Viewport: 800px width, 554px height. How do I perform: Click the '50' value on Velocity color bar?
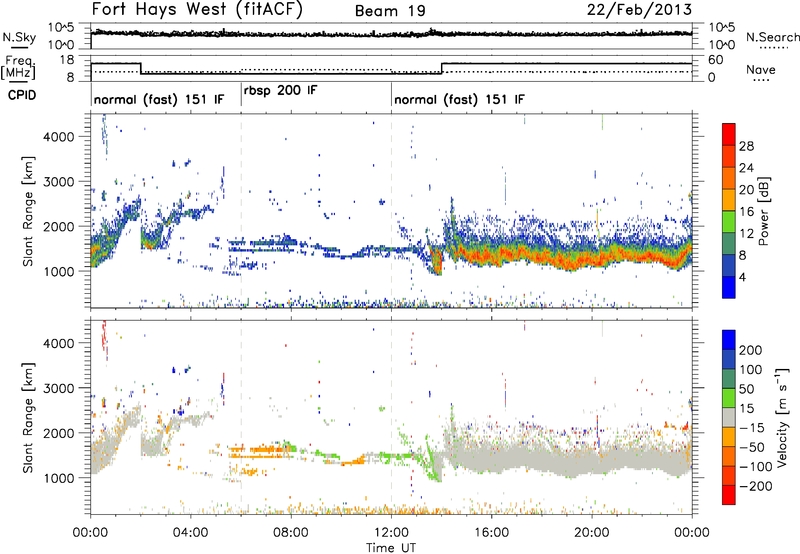click(x=746, y=389)
